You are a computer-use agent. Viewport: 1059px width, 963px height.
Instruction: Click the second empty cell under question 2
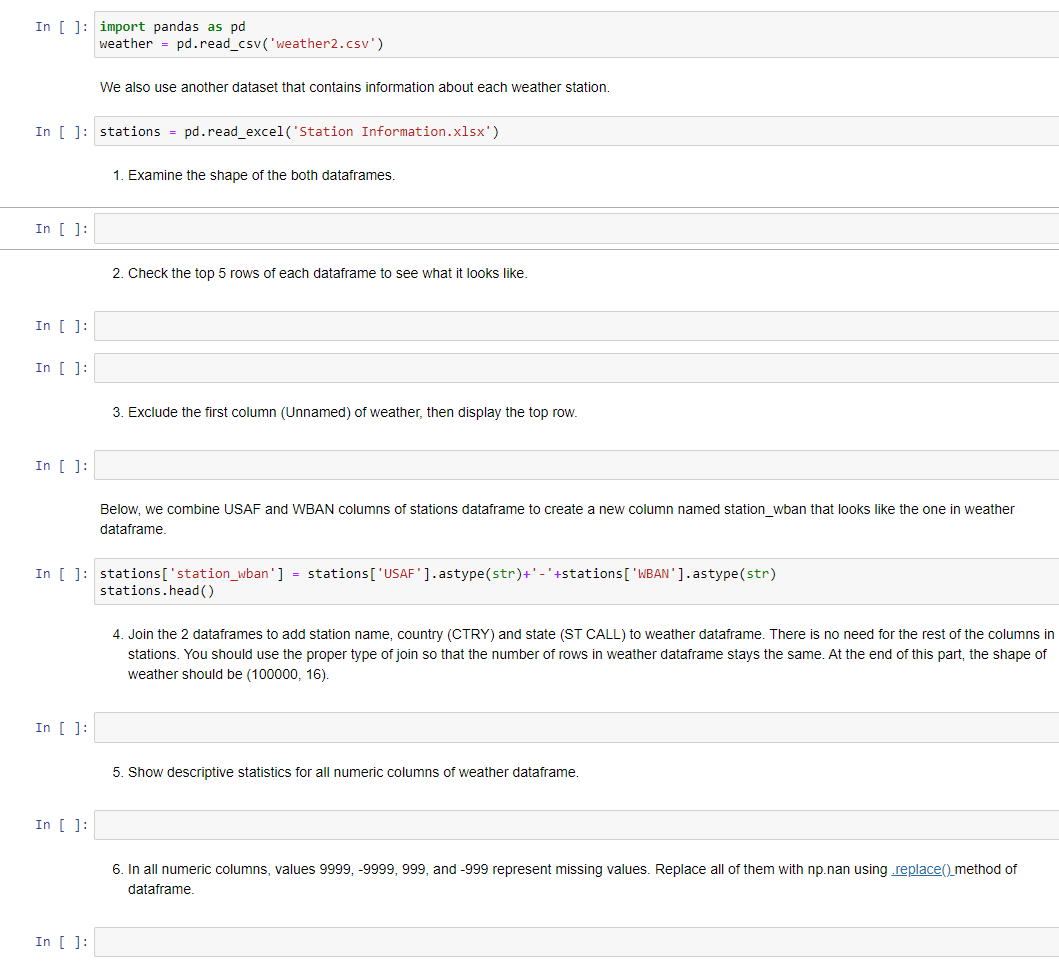click(500, 367)
